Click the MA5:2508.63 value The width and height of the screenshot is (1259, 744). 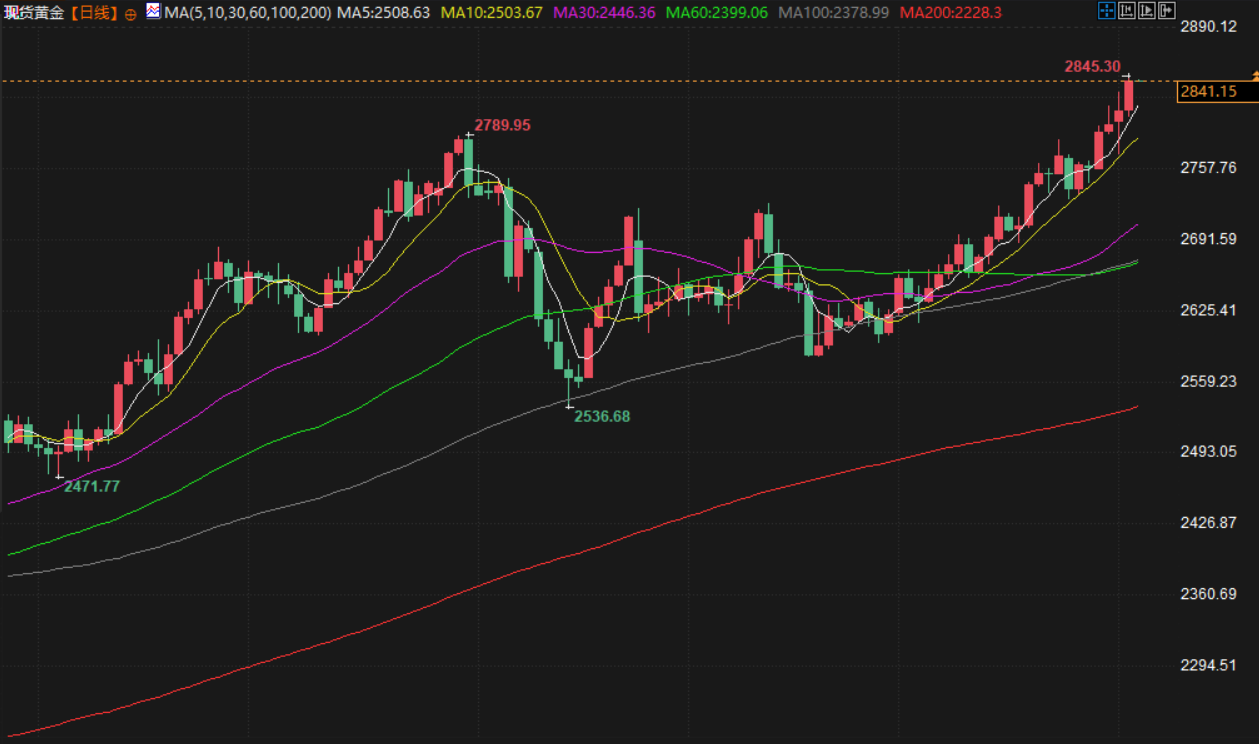point(384,13)
